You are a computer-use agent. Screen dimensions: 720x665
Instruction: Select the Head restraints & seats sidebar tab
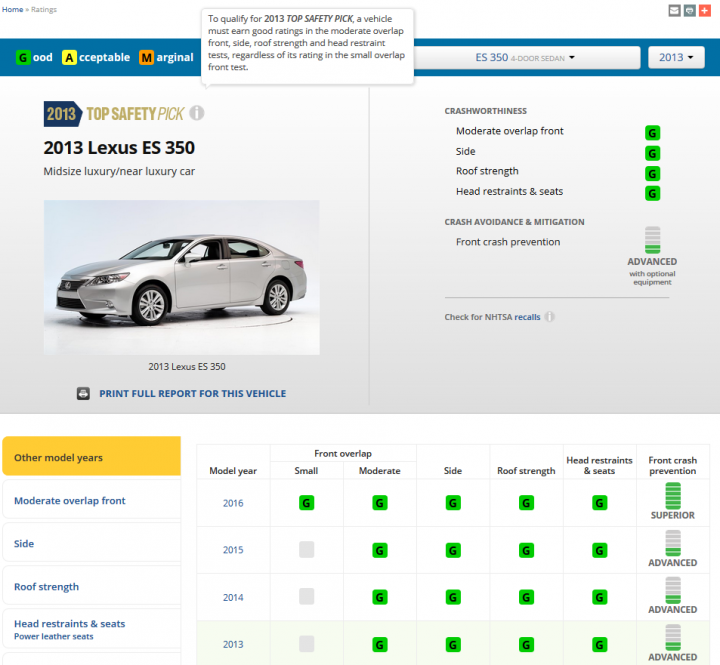click(92, 629)
